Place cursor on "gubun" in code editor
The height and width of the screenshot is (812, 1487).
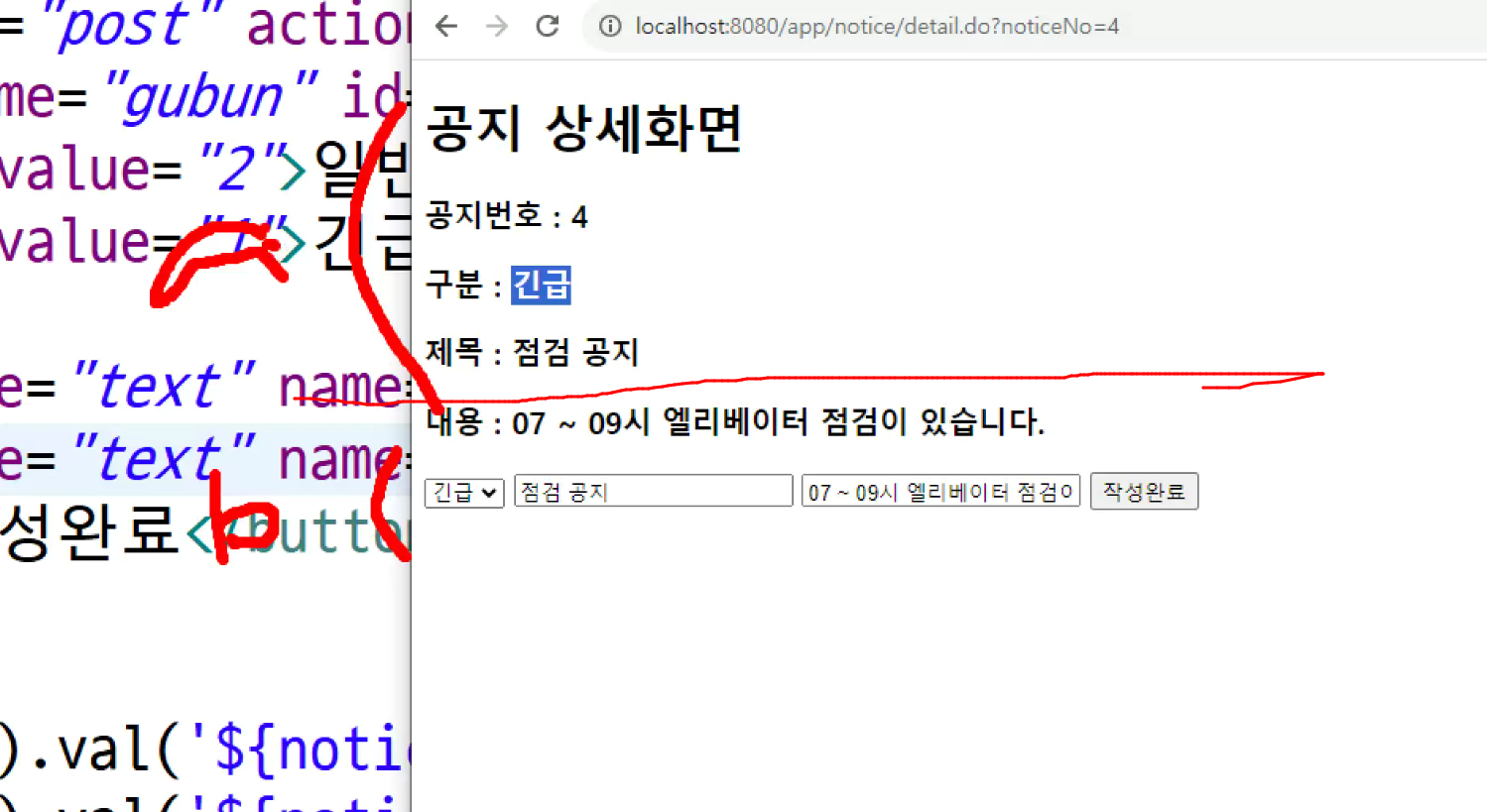click(x=210, y=98)
